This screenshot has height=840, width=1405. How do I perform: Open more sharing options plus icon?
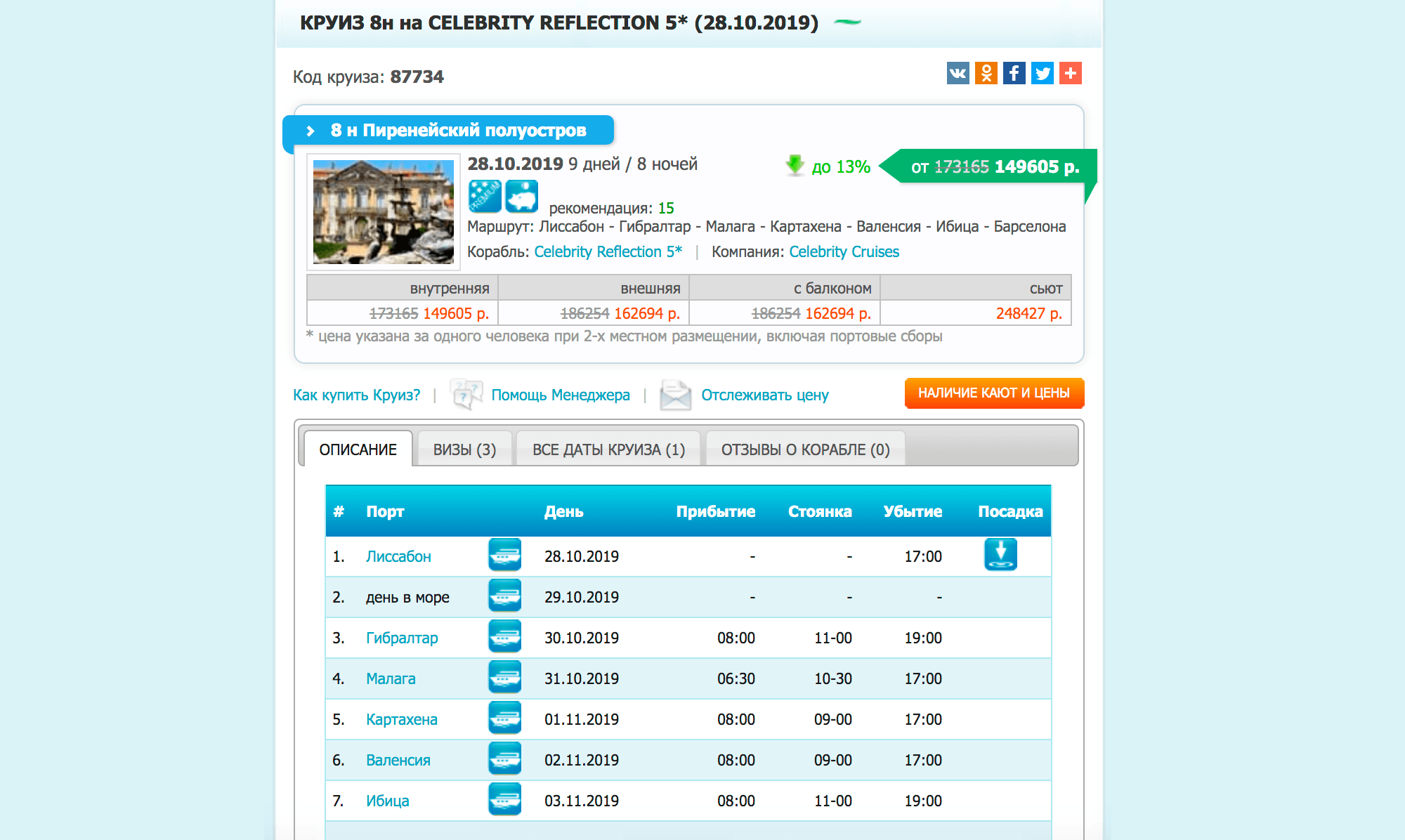1070,73
